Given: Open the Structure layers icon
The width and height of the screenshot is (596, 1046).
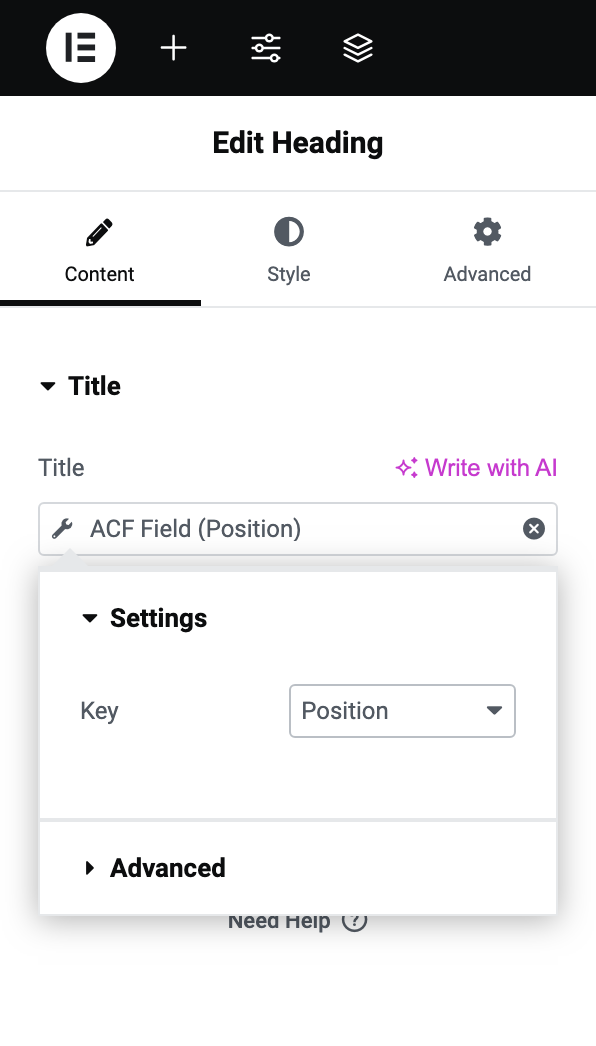Looking at the screenshot, I should (358, 48).
